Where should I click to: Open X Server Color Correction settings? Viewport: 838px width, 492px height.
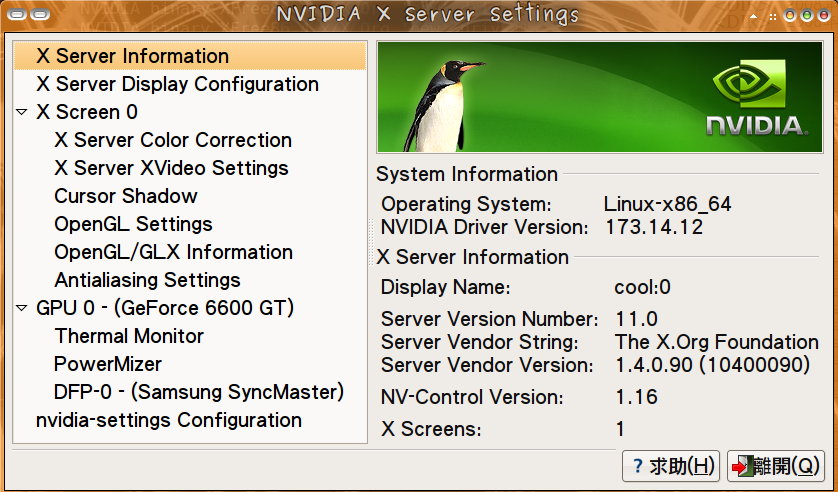pyautogui.click(x=173, y=140)
